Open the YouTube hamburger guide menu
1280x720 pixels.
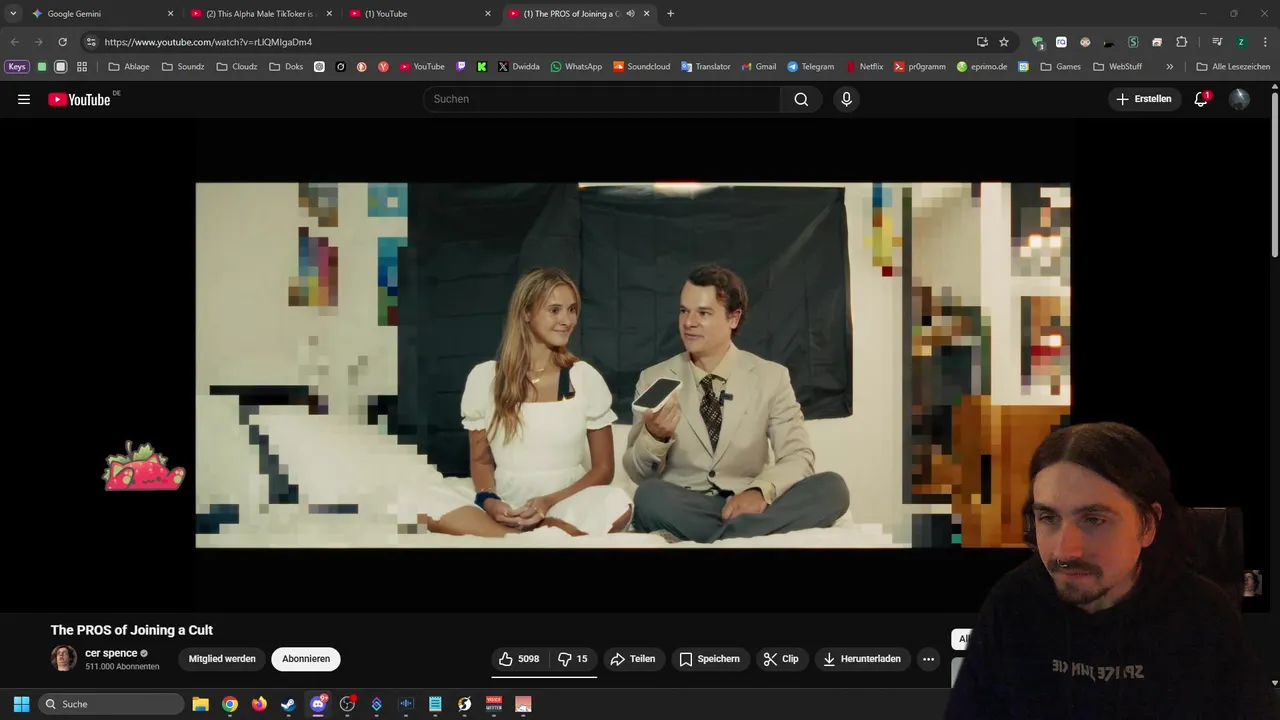[24, 99]
